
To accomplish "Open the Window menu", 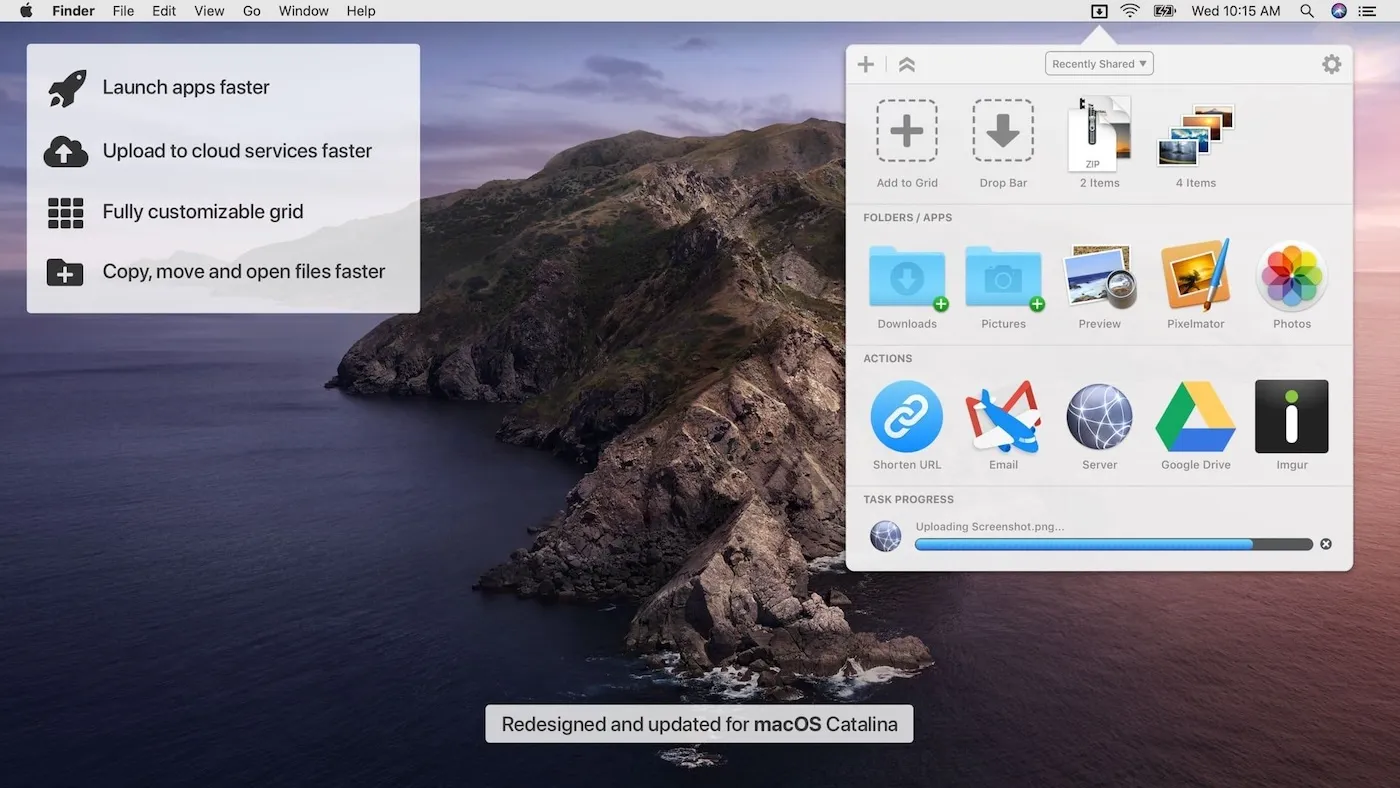I will pos(303,11).
